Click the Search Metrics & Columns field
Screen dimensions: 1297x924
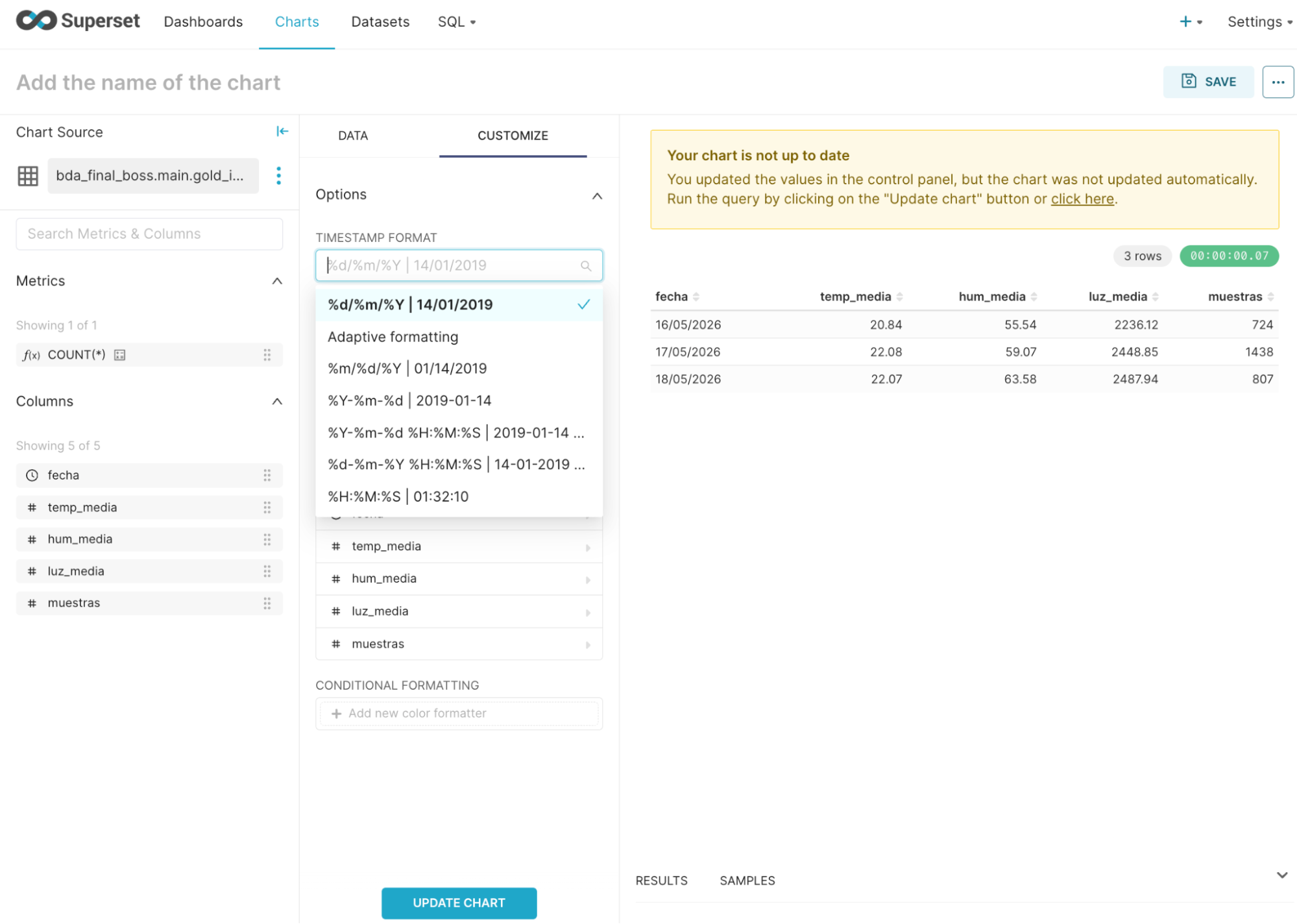pos(149,234)
